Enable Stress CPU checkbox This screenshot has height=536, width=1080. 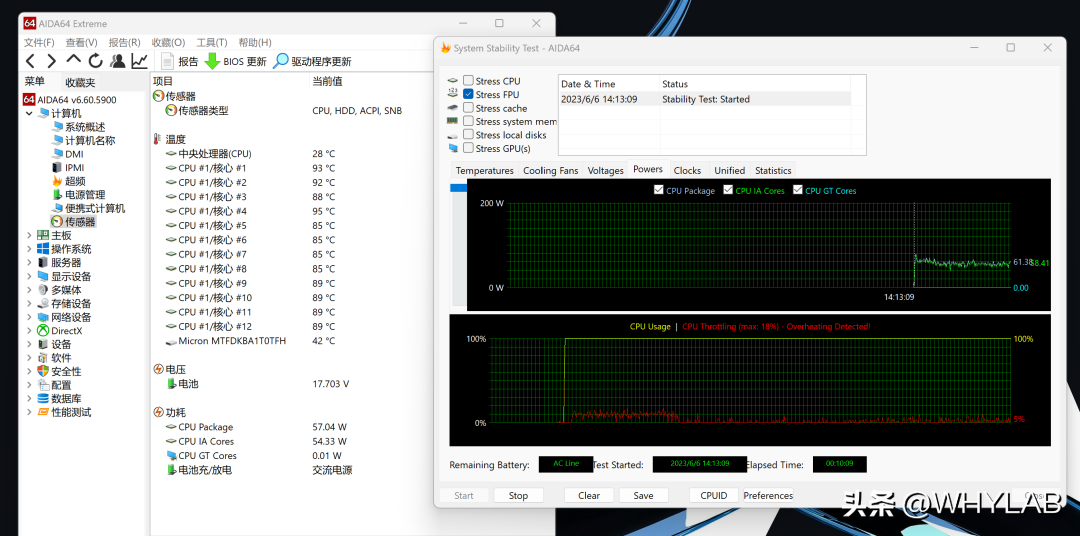click(x=468, y=81)
